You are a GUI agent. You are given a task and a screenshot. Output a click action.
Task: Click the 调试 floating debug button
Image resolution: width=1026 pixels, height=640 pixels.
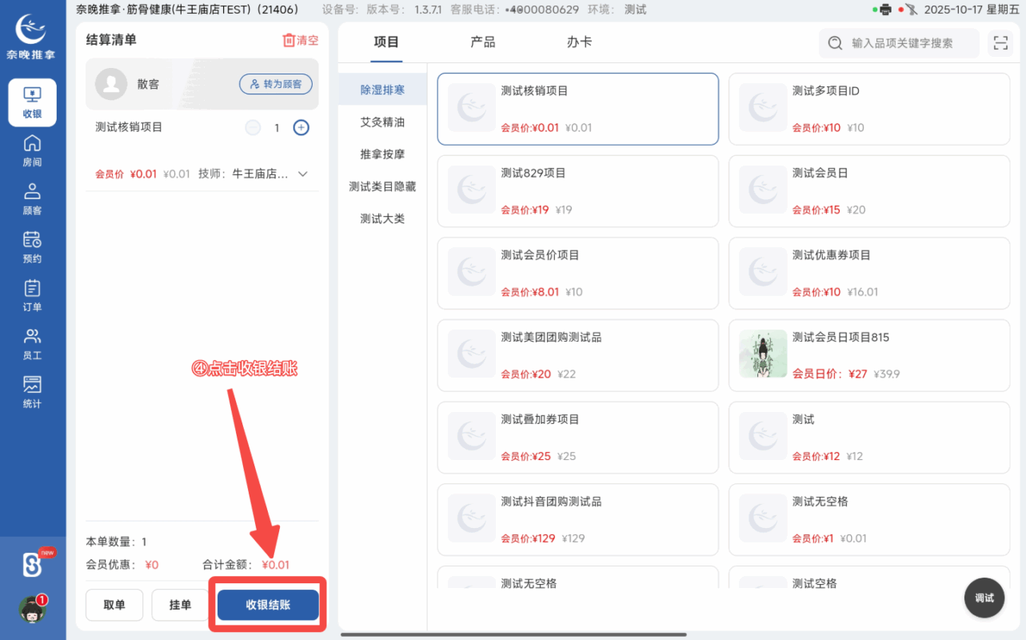983,597
